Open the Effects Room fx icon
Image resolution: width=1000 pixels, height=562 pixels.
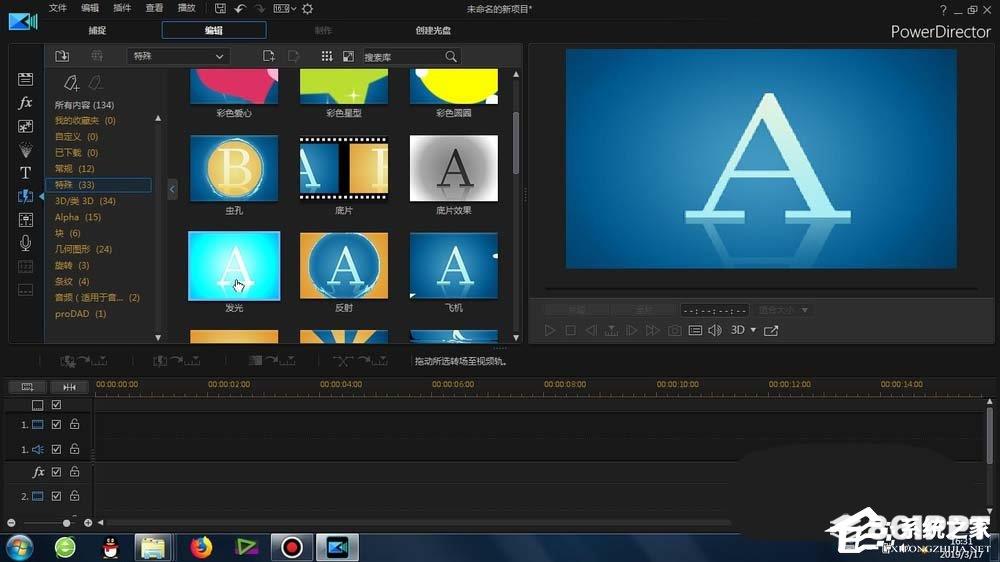pyautogui.click(x=26, y=102)
